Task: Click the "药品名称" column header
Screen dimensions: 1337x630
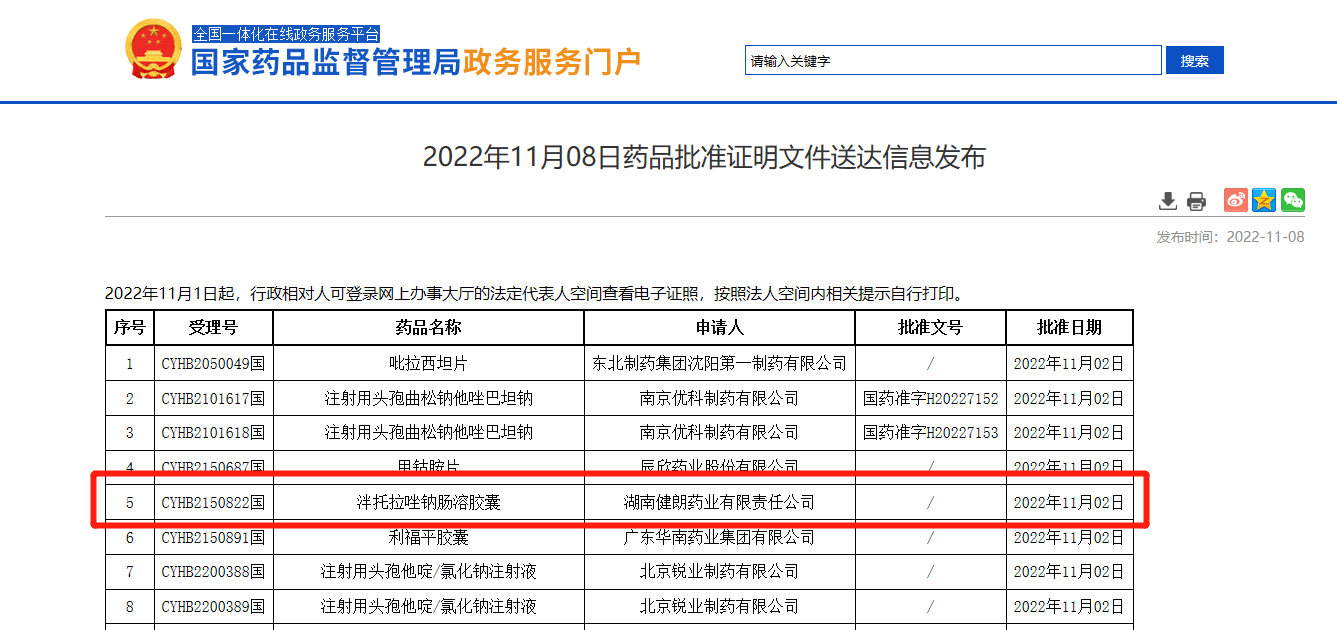Action: click(x=428, y=327)
